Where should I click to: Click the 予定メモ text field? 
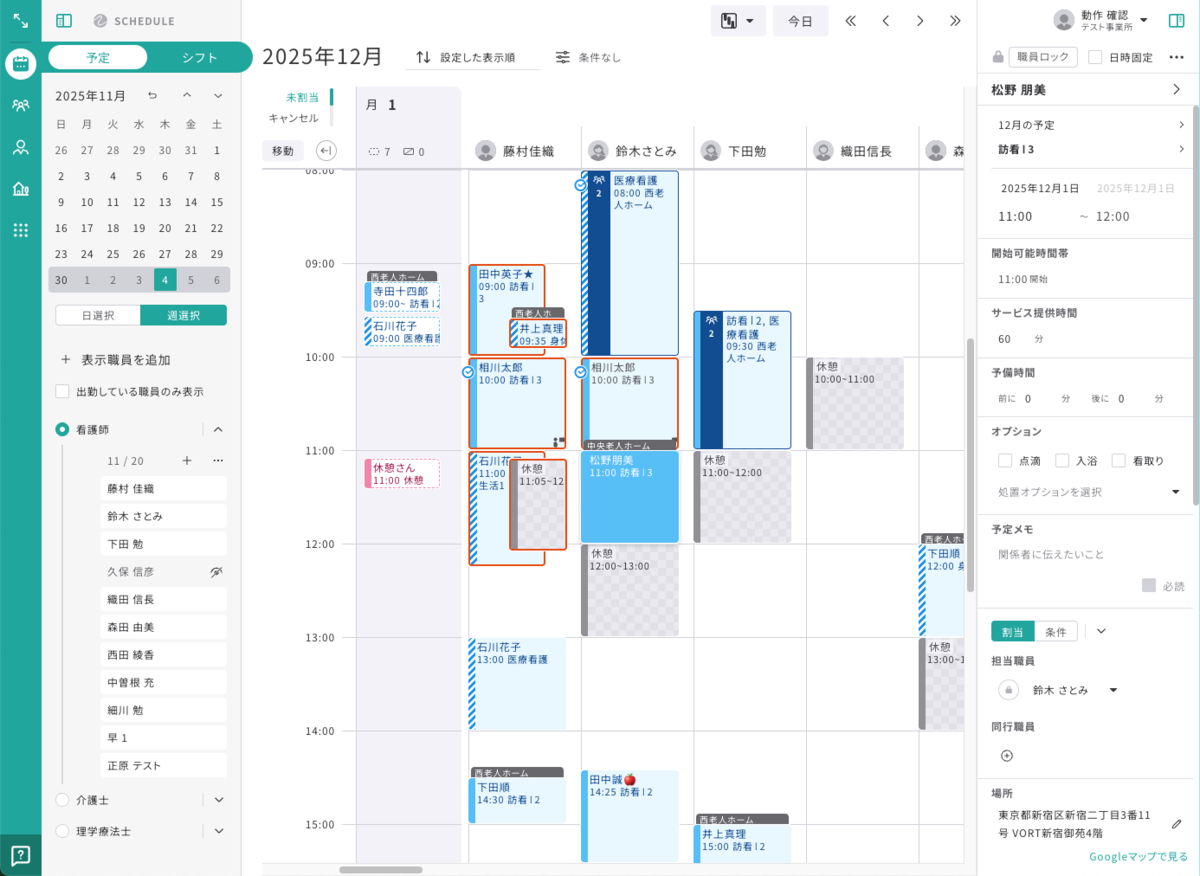pos(1088,554)
